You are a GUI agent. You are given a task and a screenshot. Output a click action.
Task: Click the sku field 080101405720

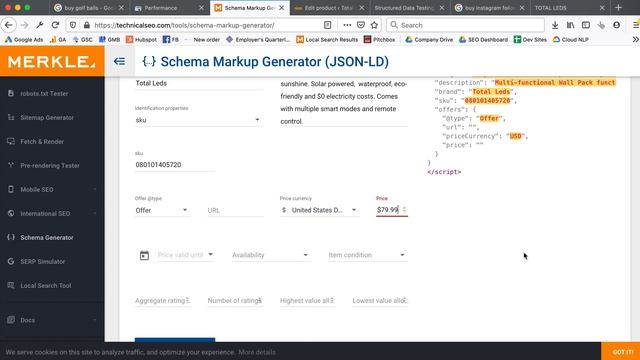175,165
